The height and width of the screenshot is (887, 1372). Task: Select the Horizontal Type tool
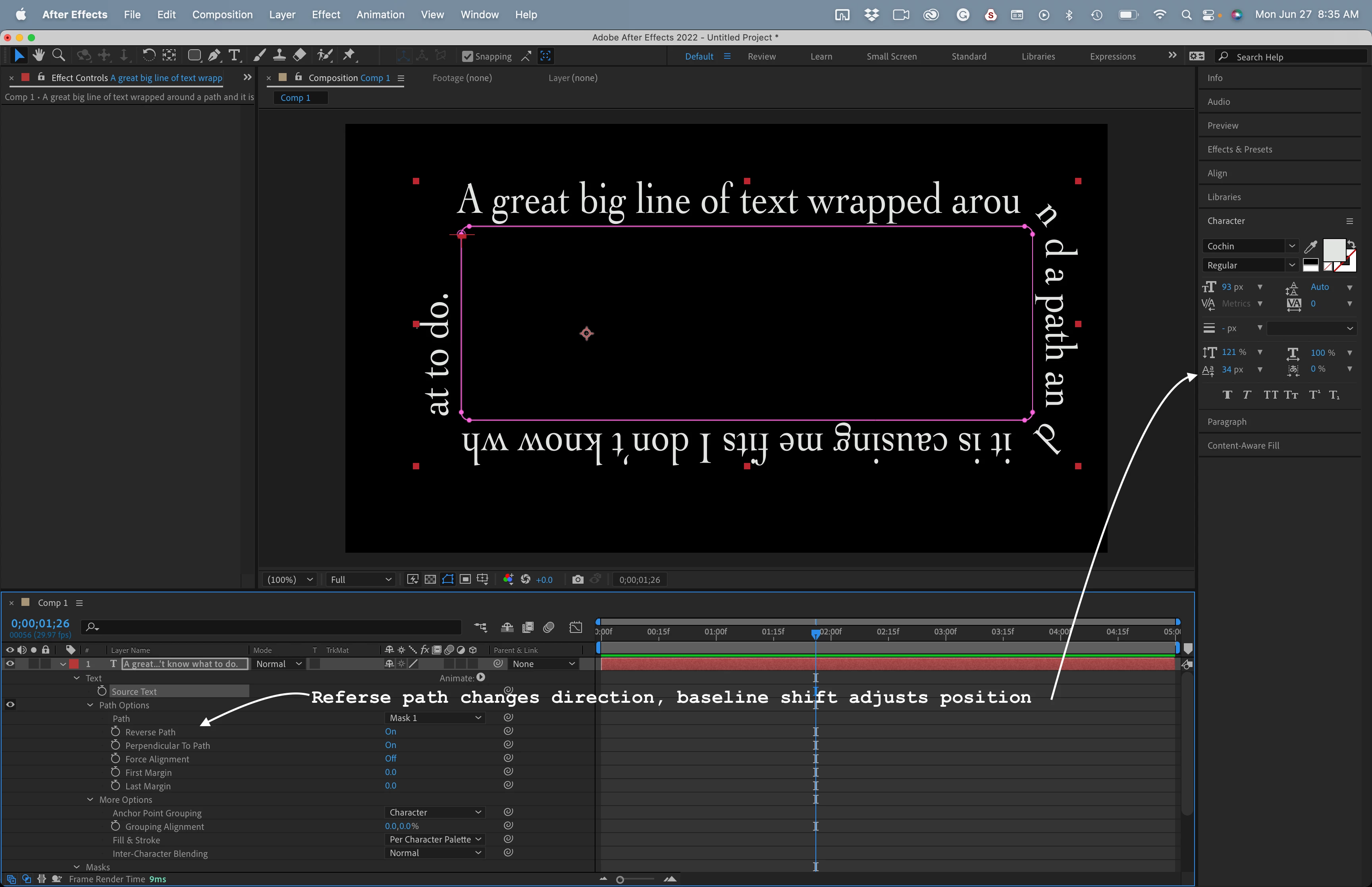pos(234,55)
